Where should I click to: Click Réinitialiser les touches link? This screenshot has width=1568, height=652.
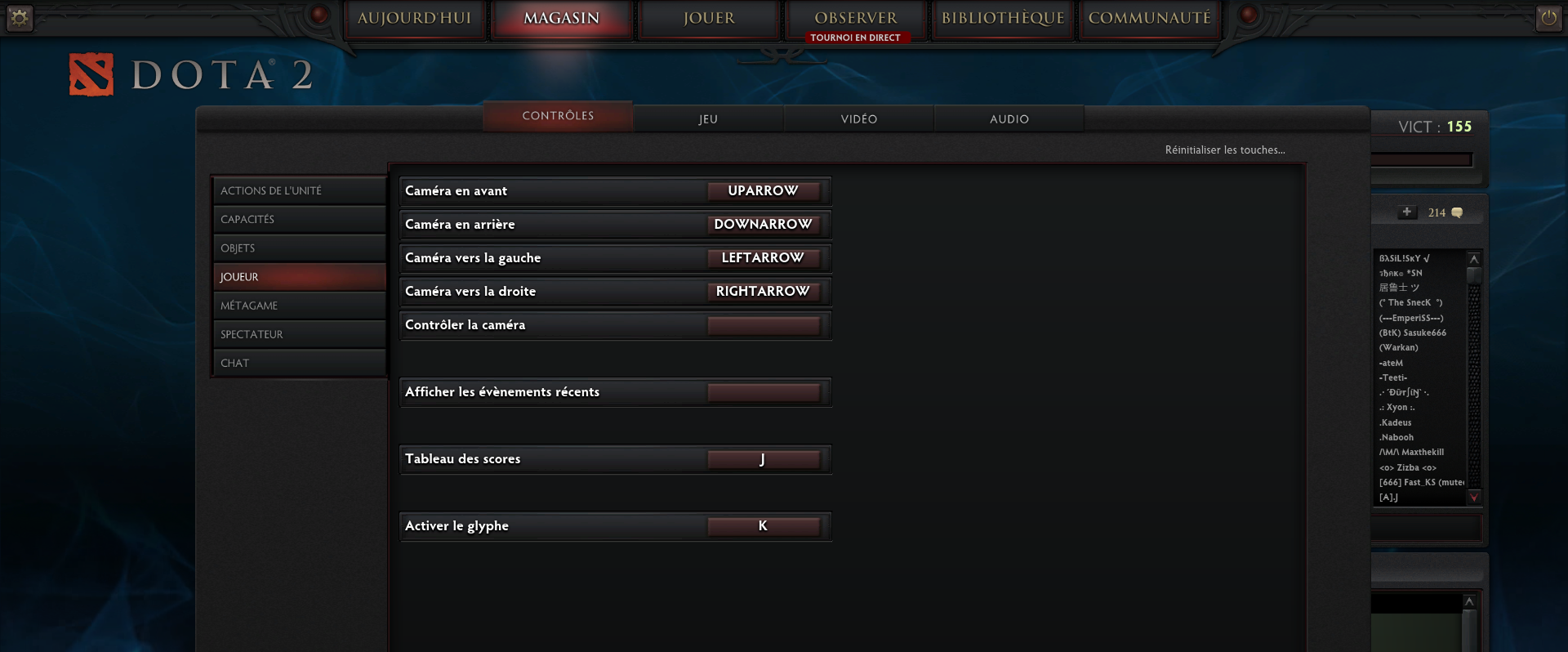1225,150
